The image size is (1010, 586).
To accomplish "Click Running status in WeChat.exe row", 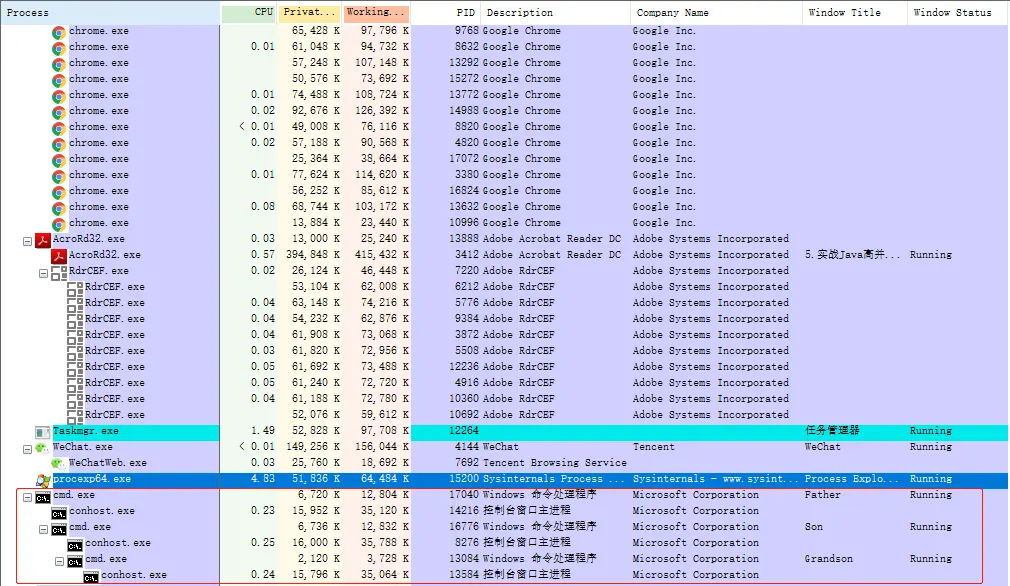I will [931, 447].
